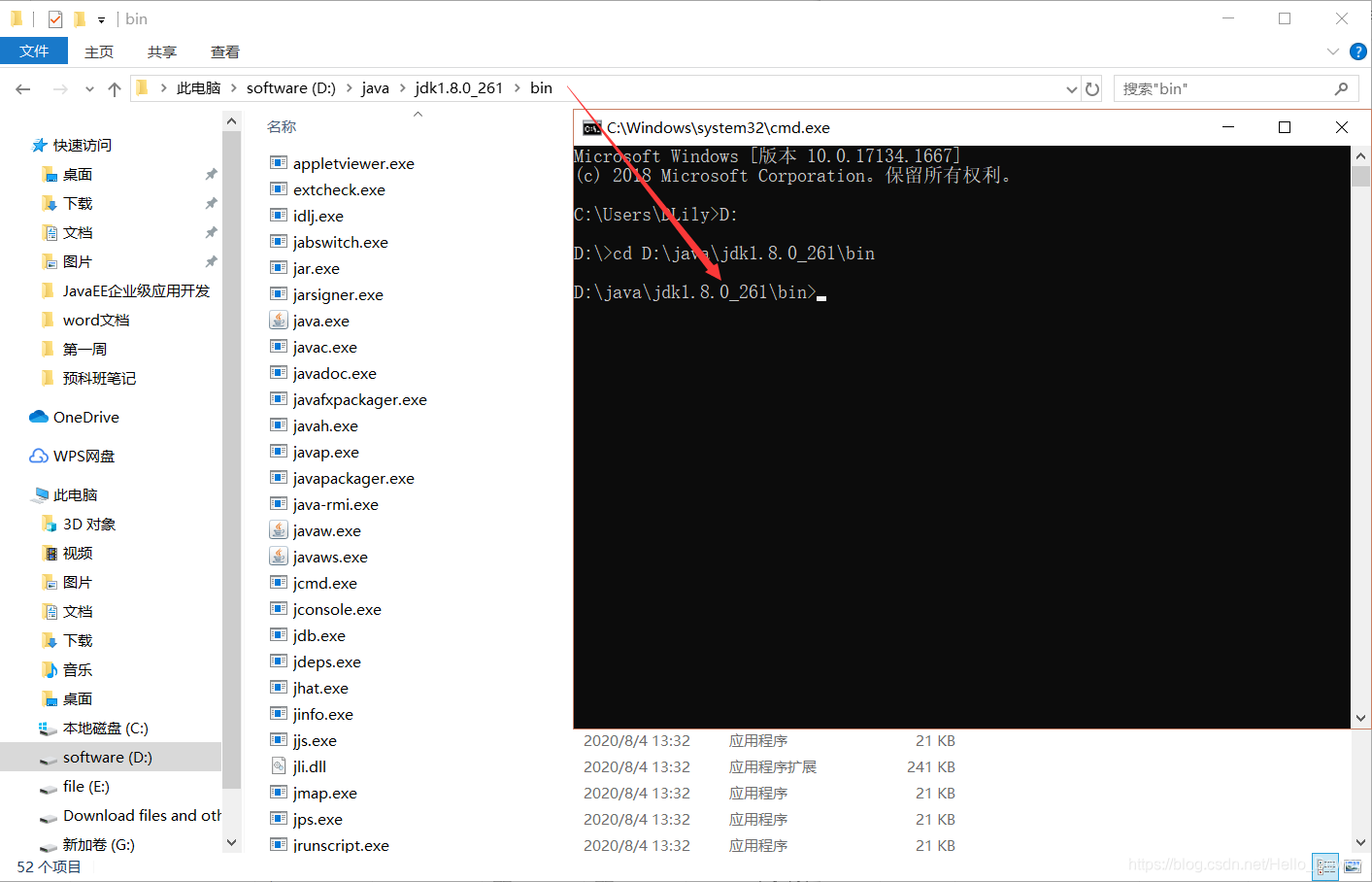
Task: Switch to the 主页 ribbon tab
Action: tap(99, 51)
